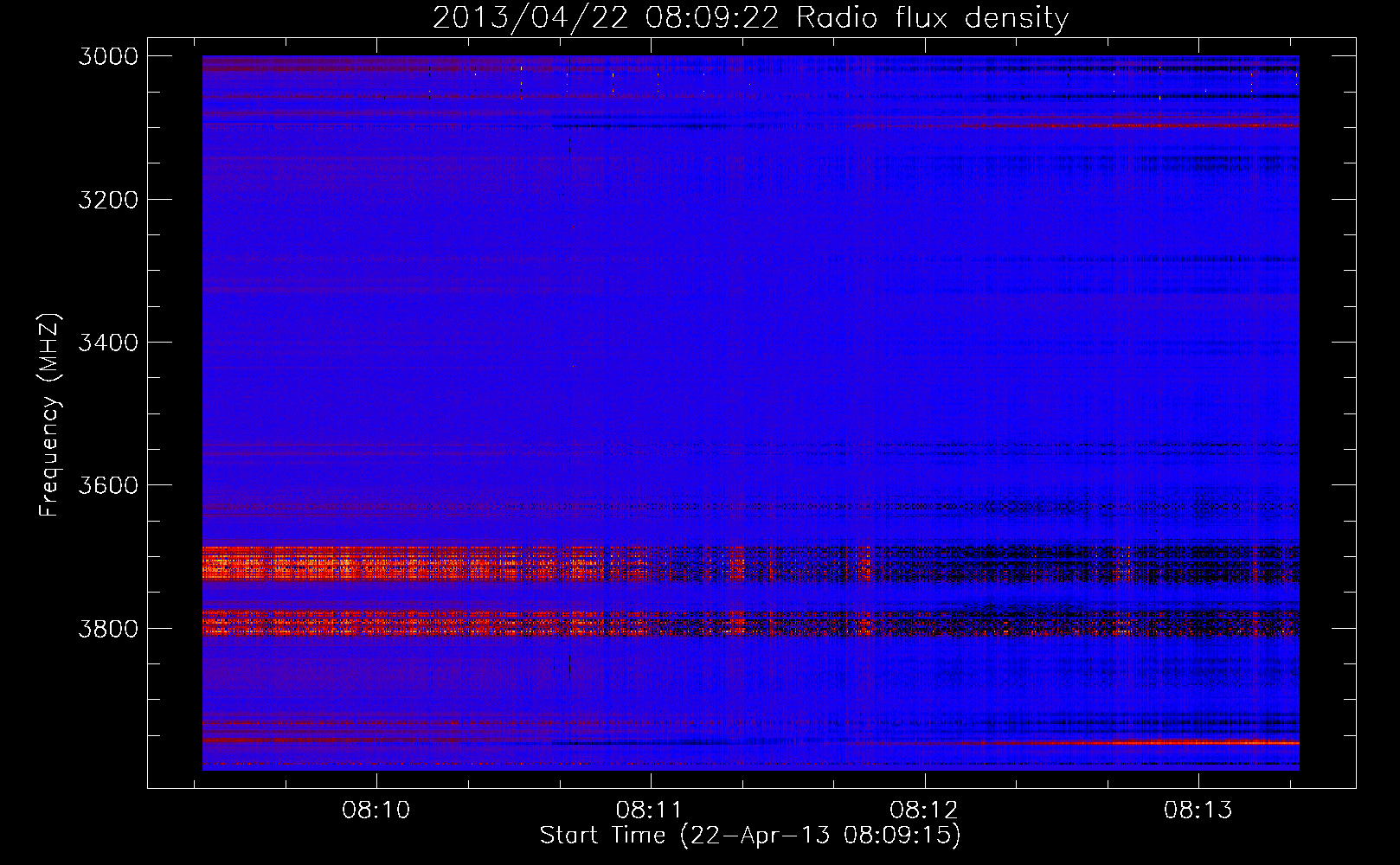Click the 'Frequency (MHZ)' y-axis label
1400x865 pixels.
click(49, 415)
